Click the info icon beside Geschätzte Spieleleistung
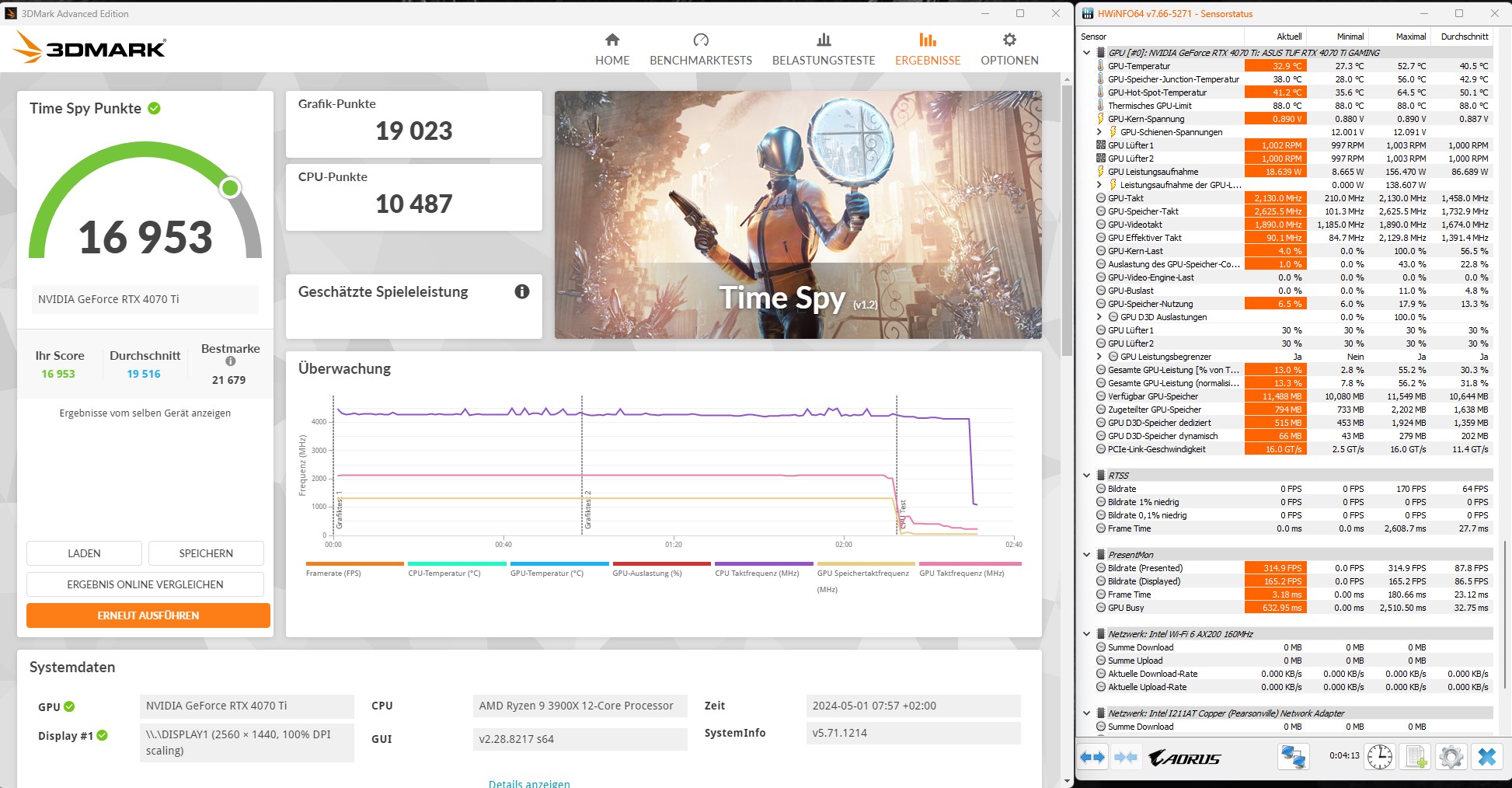The height and width of the screenshot is (788, 1512). (x=522, y=291)
